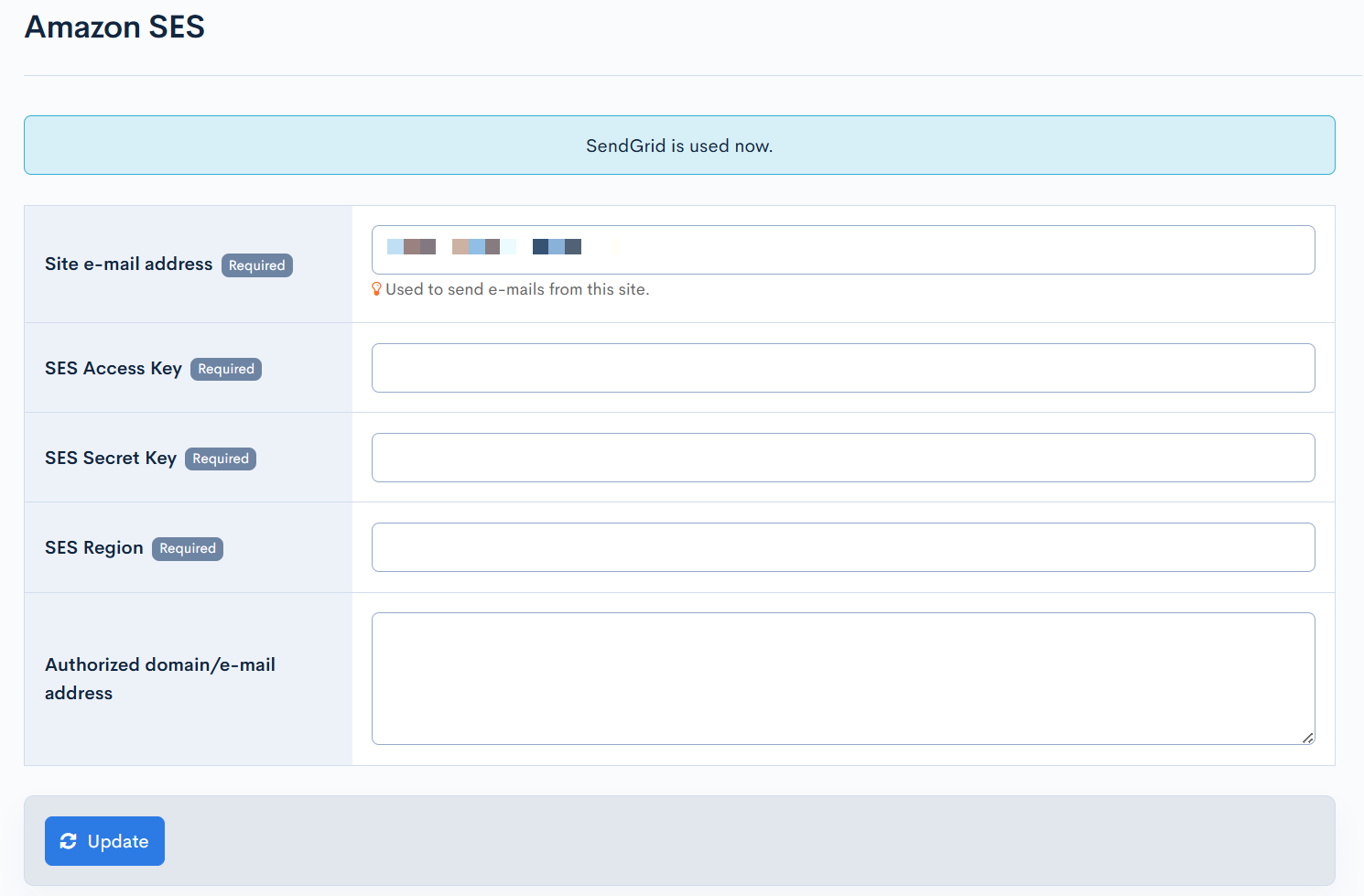The image size is (1364, 896).
Task: Click the 'SES Region' label
Action: [94, 547]
